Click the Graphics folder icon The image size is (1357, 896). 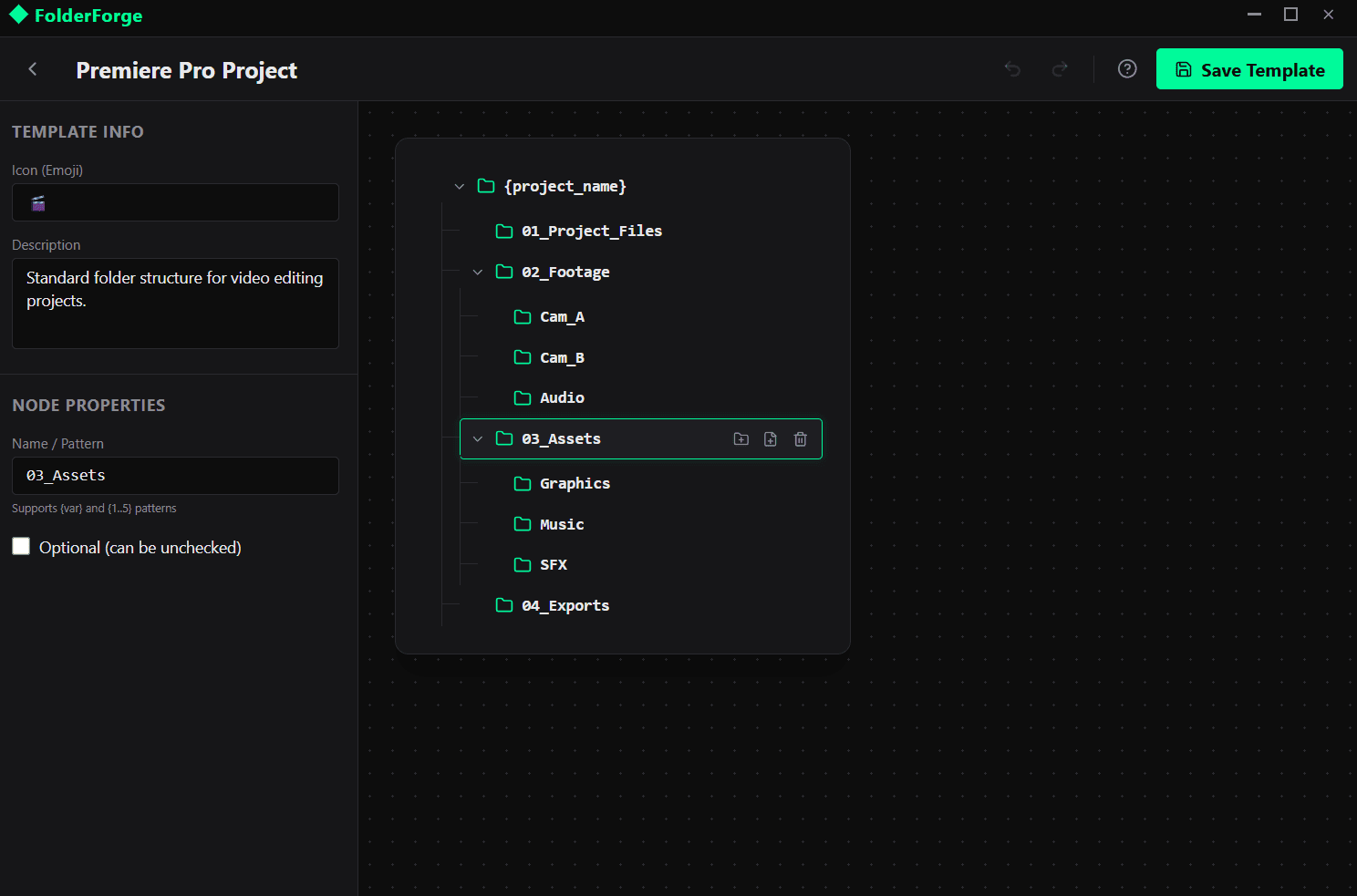click(x=523, y=484)
